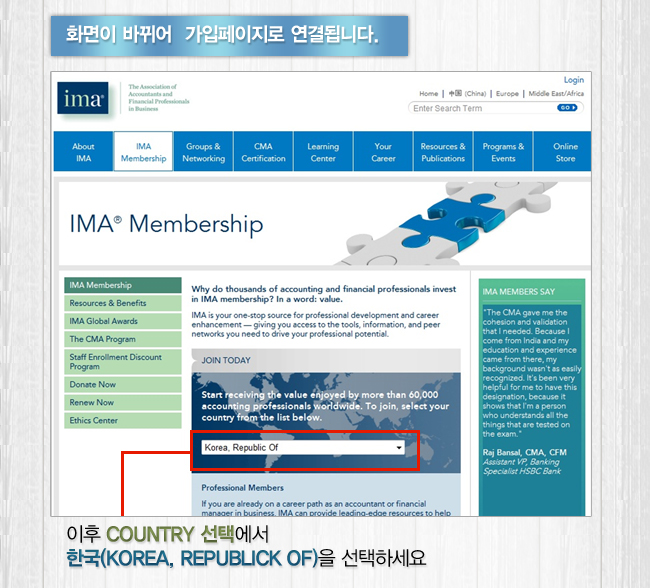This screenshot has height=588, width=650.
Task: Select IMA Membership in the sidebar
Action: click(123, 285)
